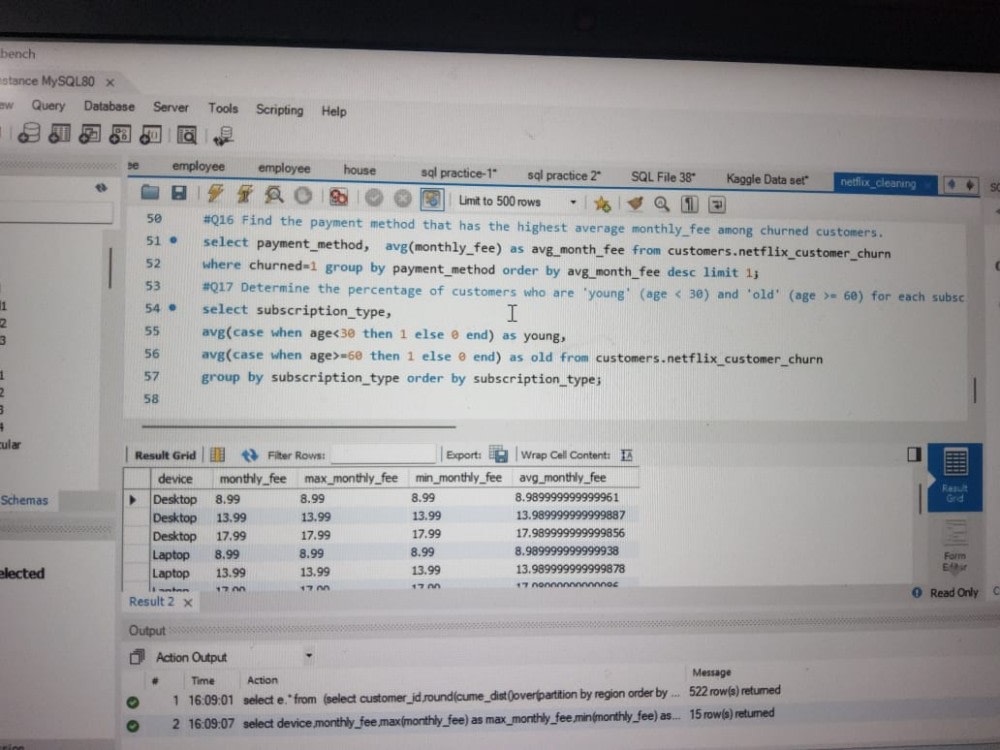Click the first Desktop row cell
The image size is (1000, 750).
175,499
